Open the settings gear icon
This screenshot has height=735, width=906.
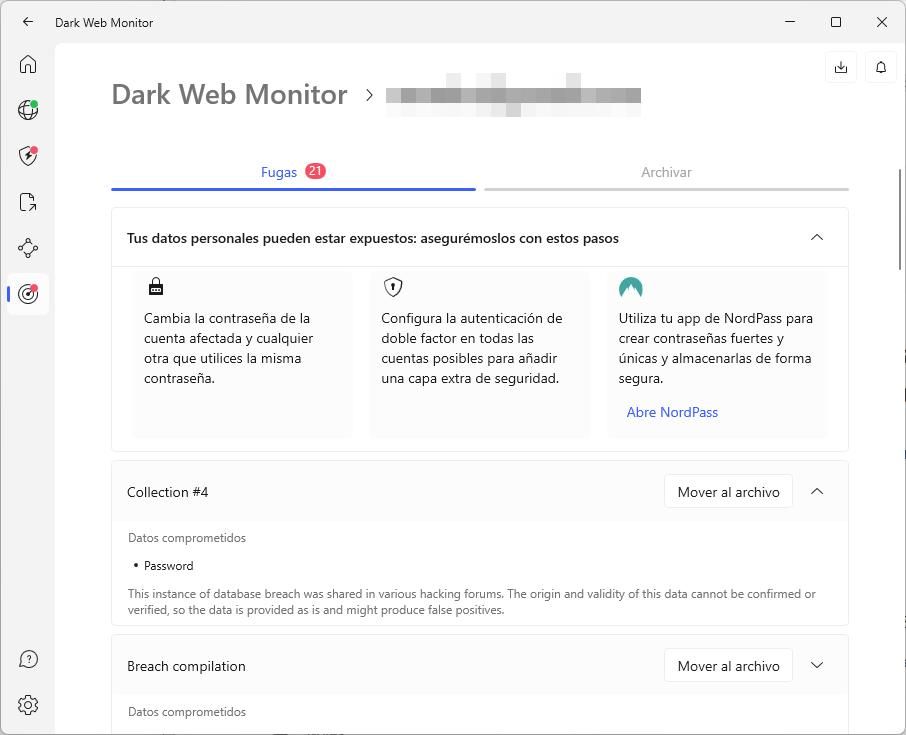pos(28,705)
